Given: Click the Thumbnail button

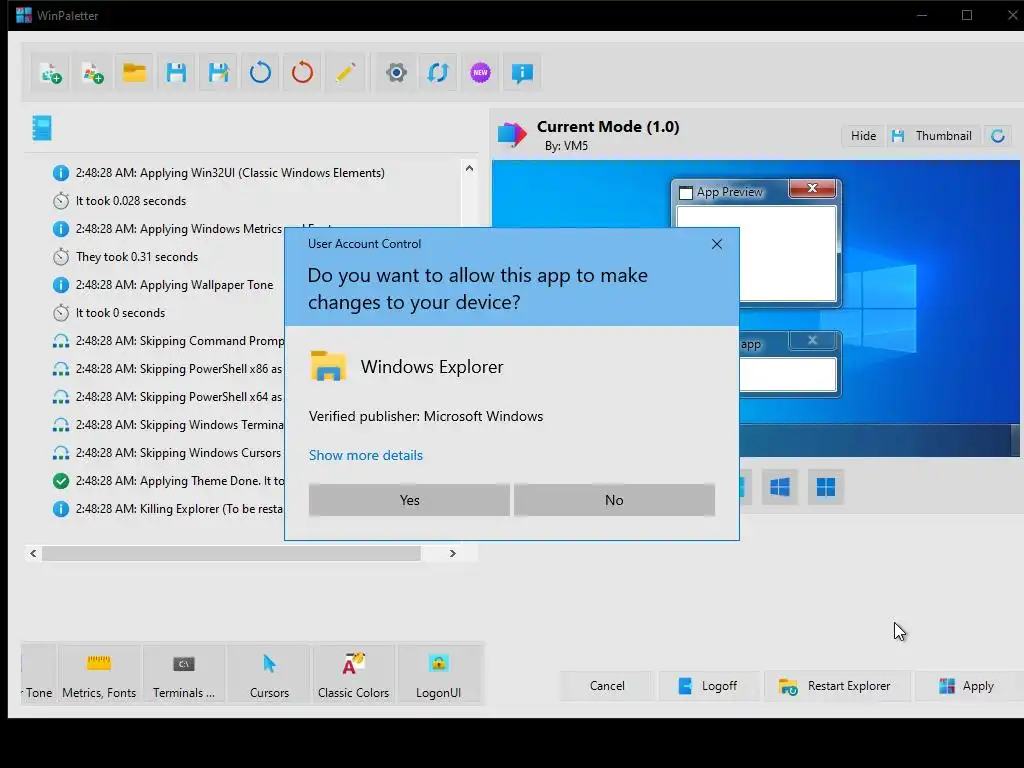Looking at the screenshot, I should click(934, 136).
